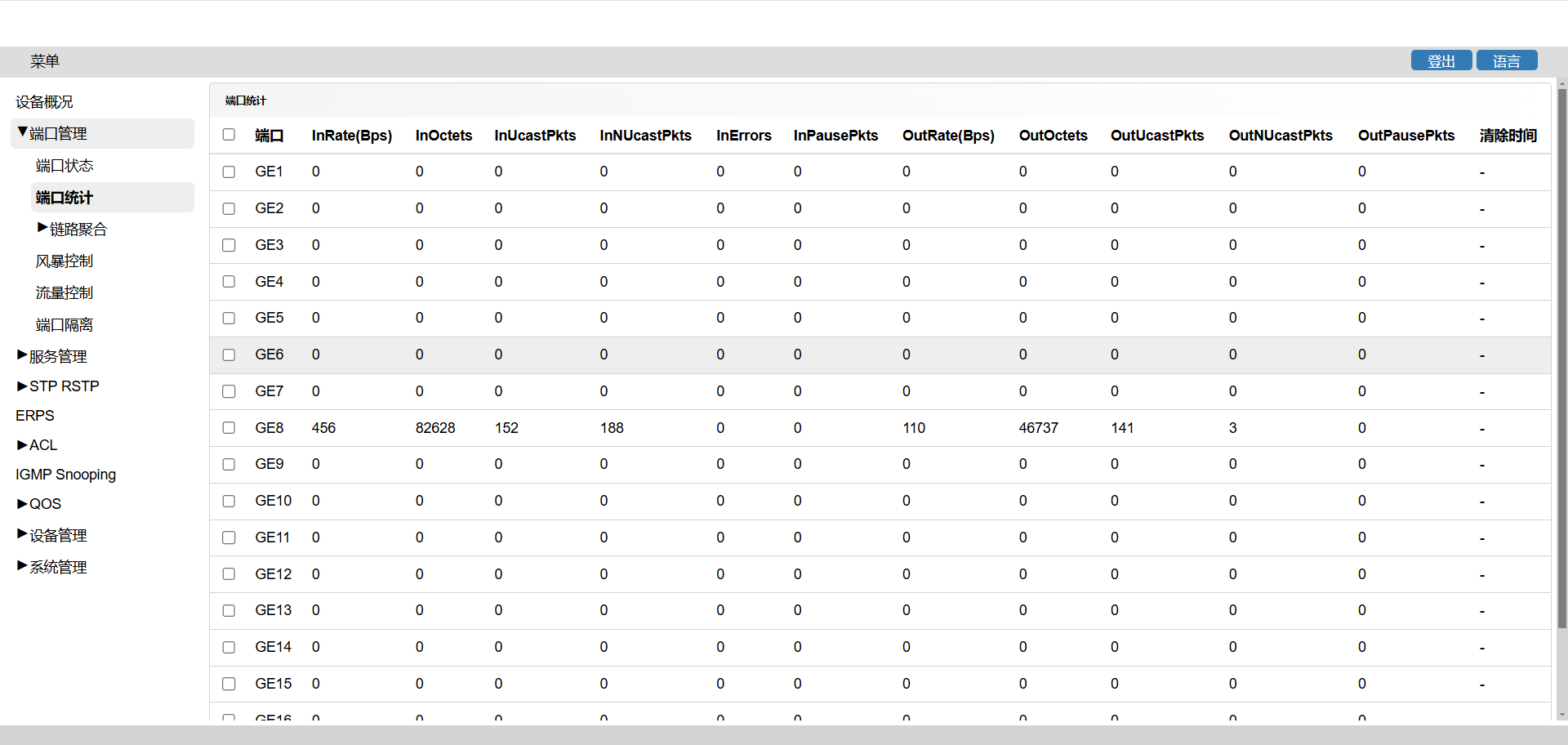Check the GE1 port row checkbox
This screenshot has width=1568, height=745.
[x=229, y=172]
